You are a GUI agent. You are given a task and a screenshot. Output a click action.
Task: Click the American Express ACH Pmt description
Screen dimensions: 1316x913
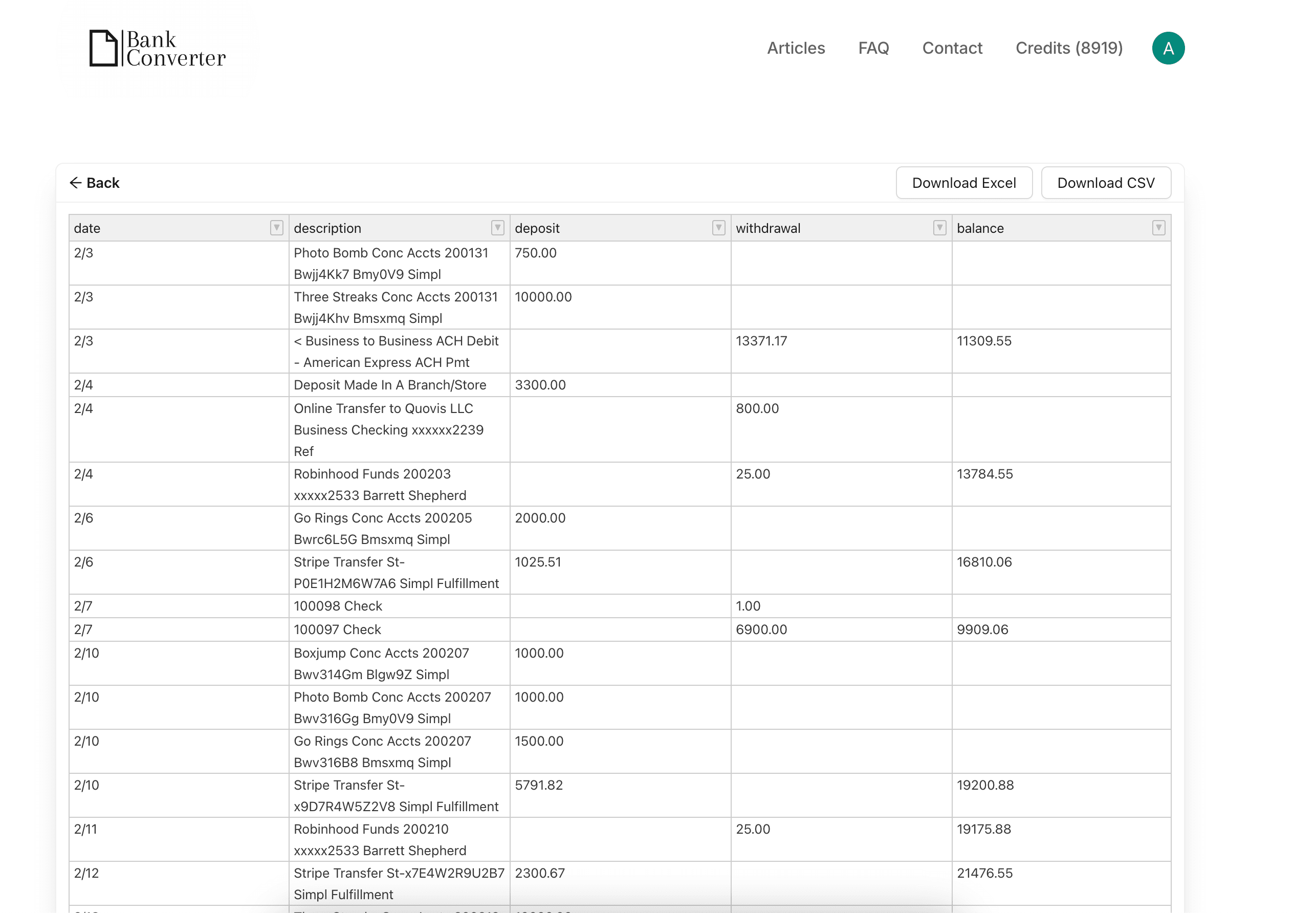point(386,363)
